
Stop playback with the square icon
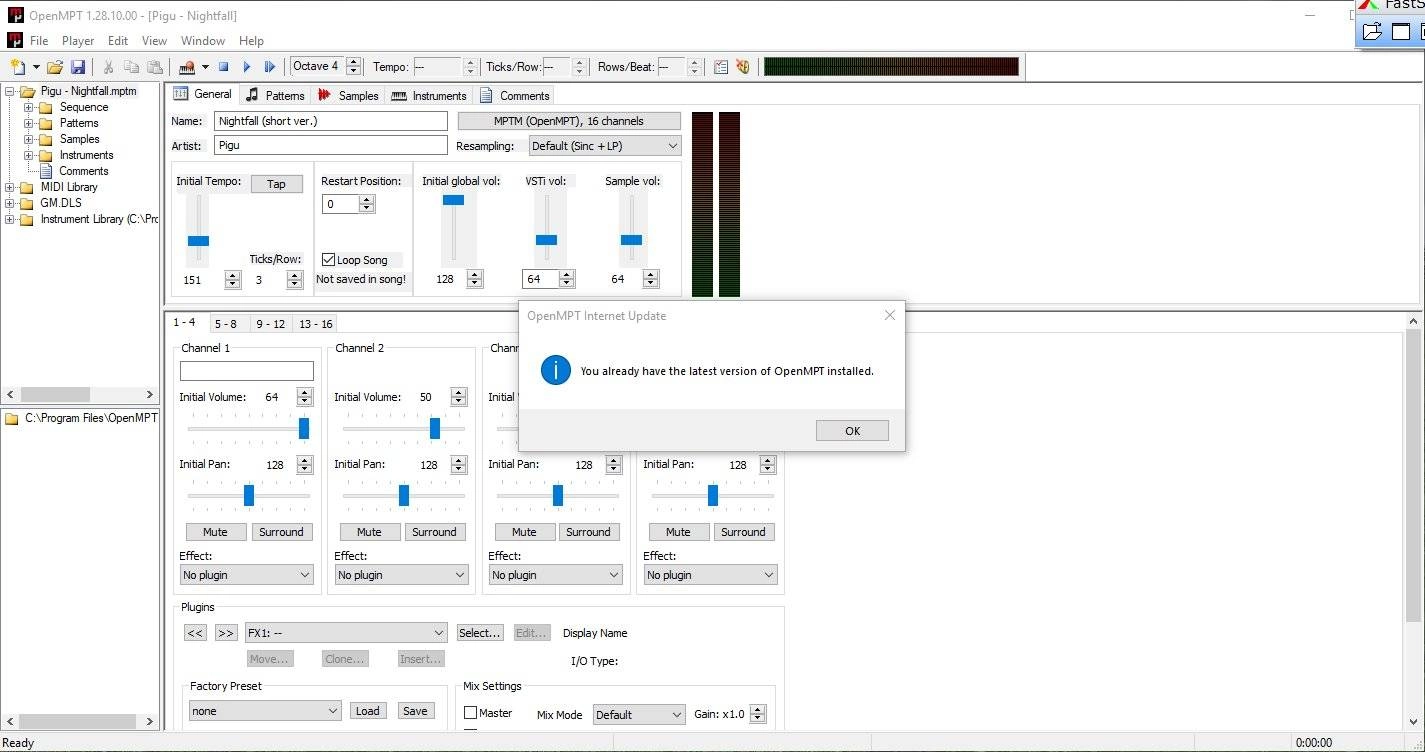[224, 67]
